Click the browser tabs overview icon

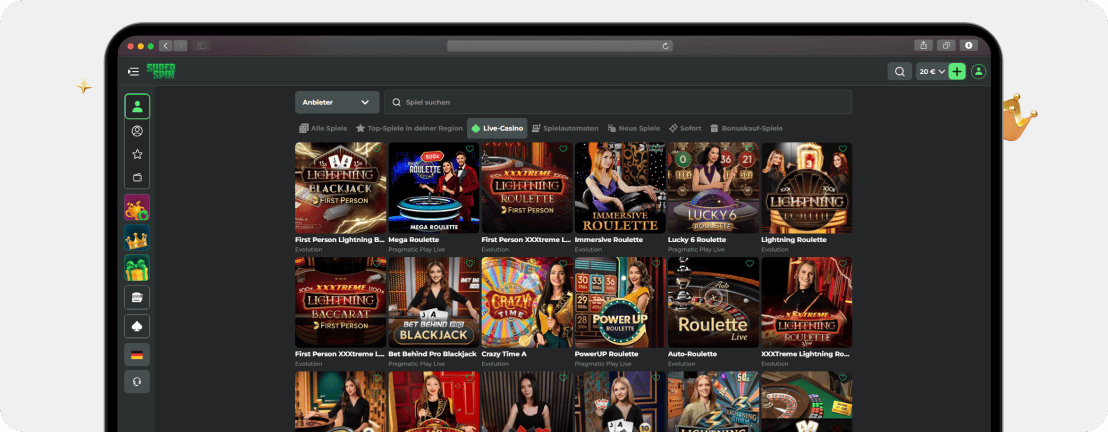(945, 45)
